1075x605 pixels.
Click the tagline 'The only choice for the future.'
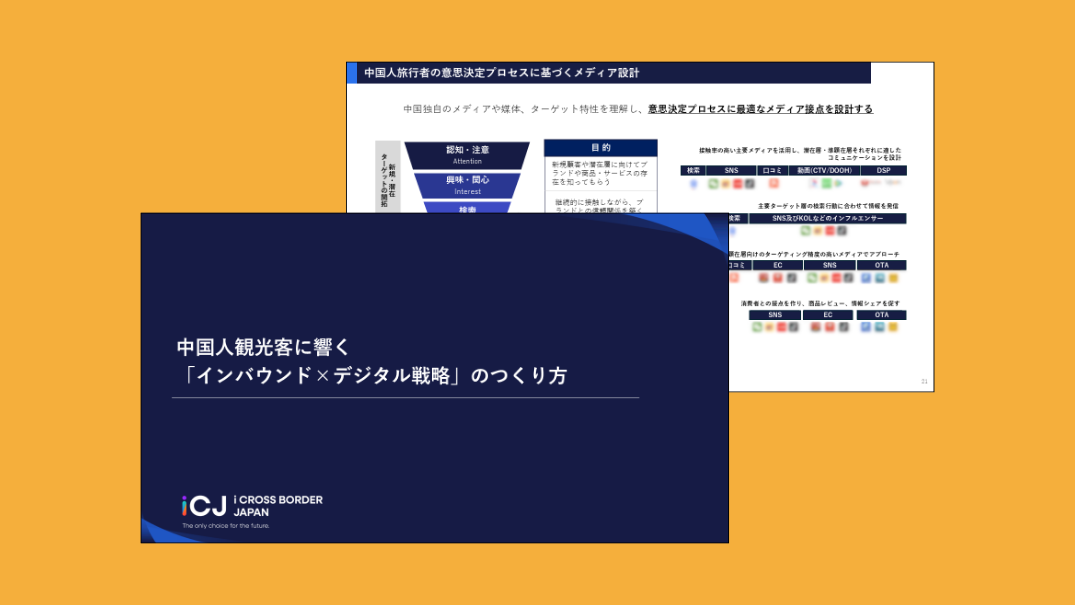pos(225,525)
